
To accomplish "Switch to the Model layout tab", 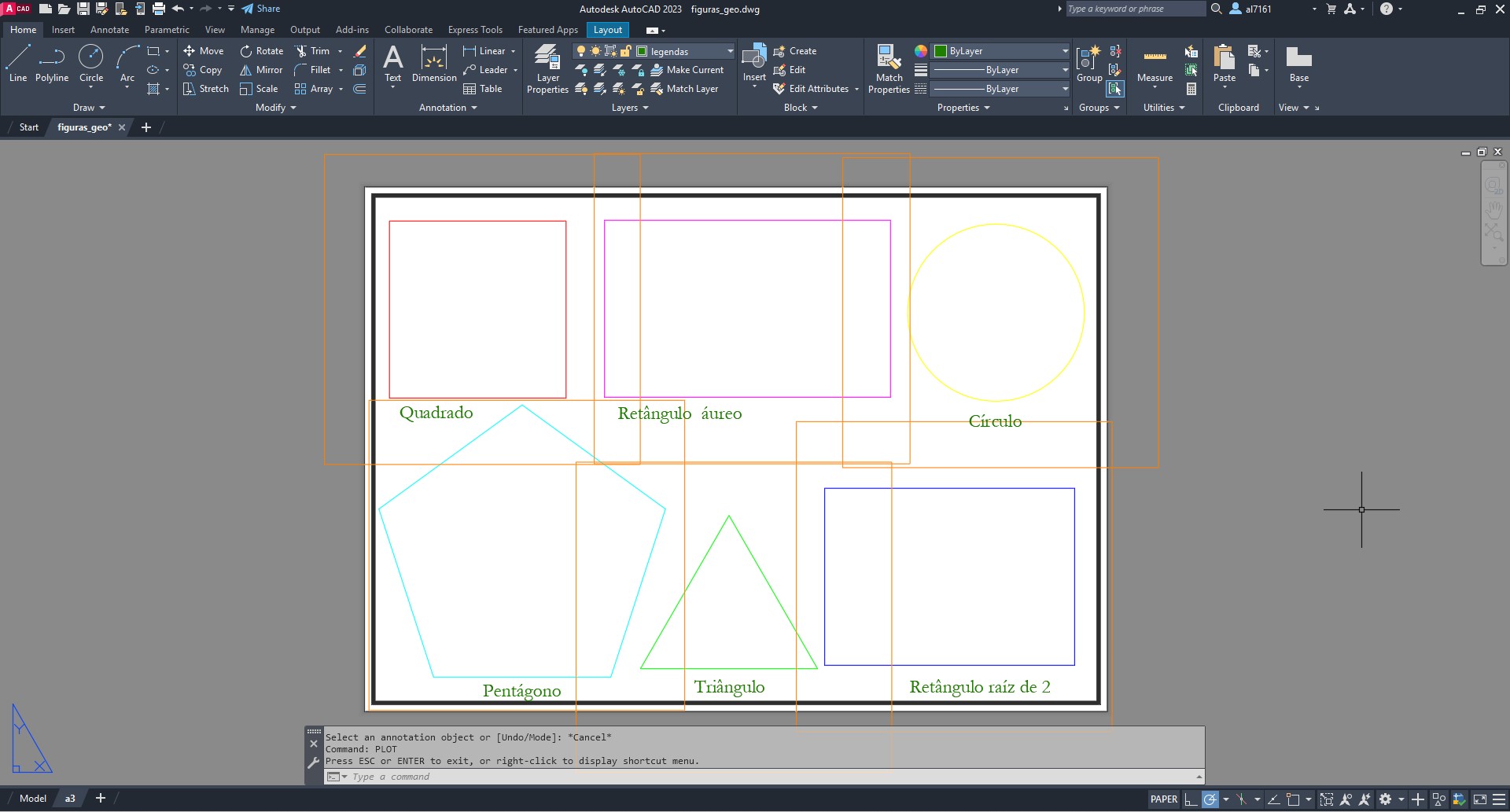I will [32, 799].
